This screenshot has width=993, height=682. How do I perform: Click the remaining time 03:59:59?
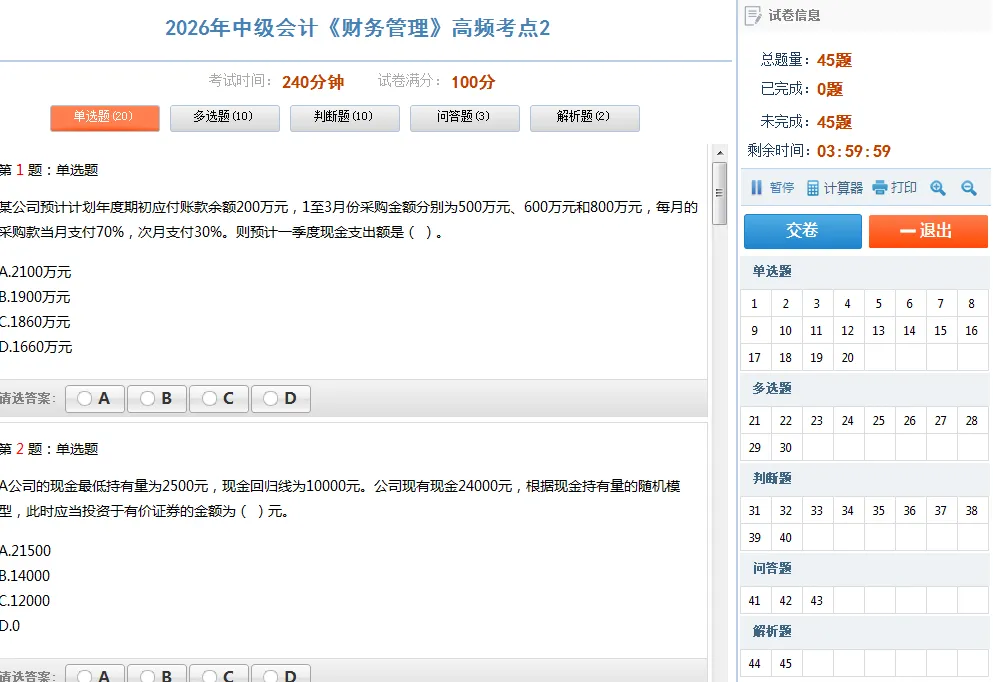click(x=854, y=151)
